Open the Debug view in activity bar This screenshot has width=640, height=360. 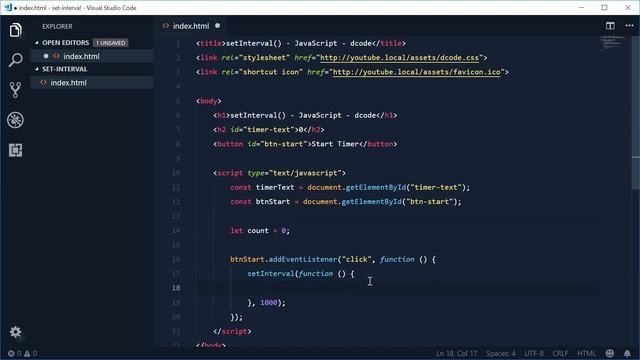[16, 120]
